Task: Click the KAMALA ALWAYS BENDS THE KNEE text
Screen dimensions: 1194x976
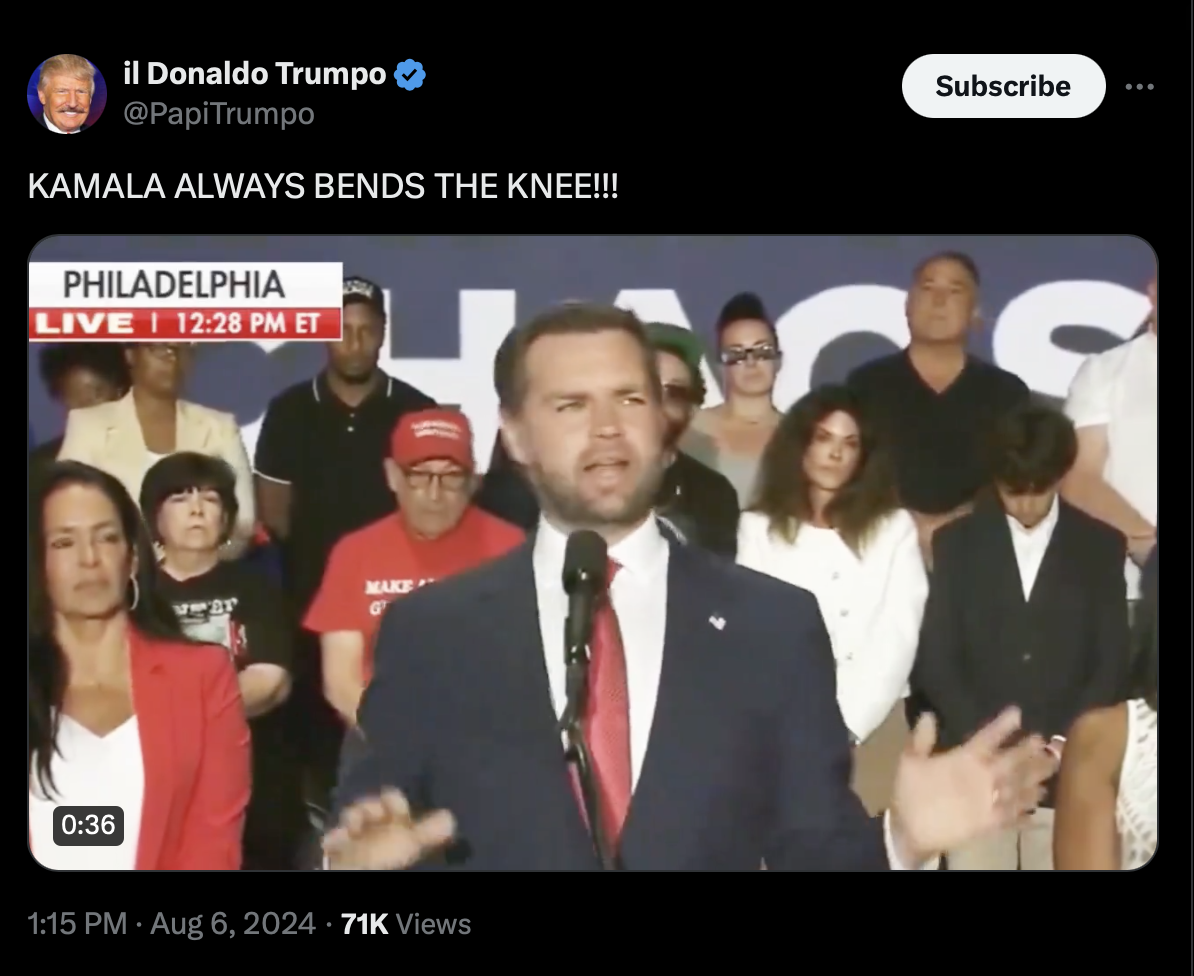Action: (323, 186)
